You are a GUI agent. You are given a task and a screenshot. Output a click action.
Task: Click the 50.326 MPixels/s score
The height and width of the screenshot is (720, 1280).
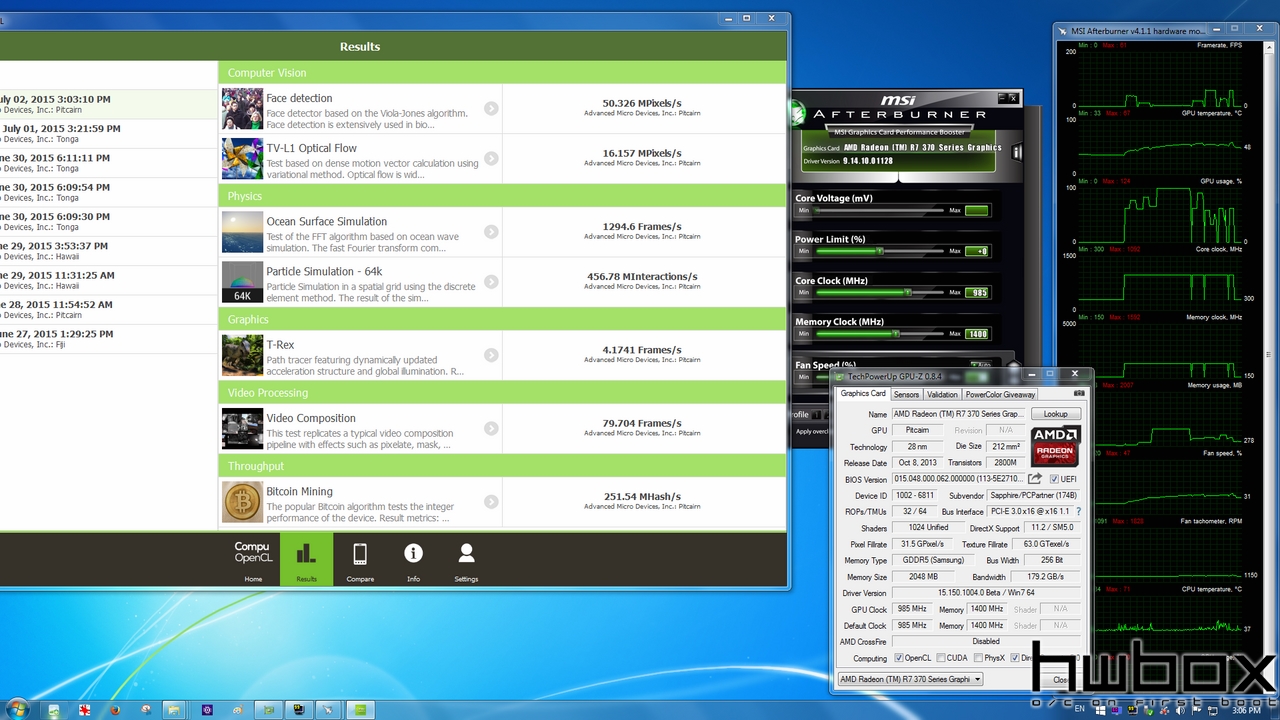click(642, 103)
